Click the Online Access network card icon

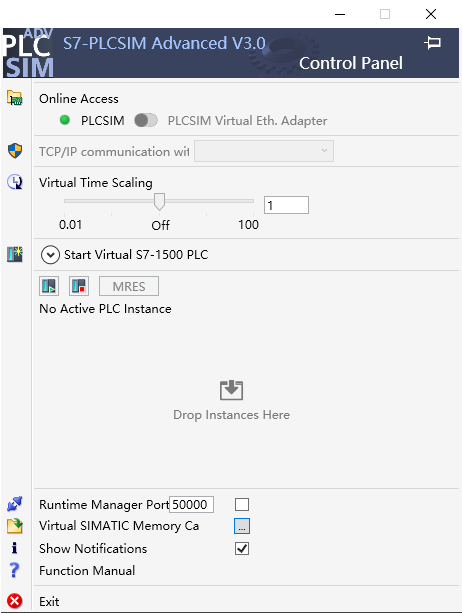14,98
